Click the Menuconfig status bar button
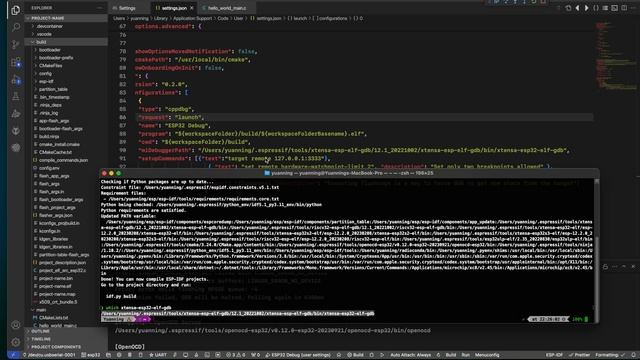The image size is (640, 360). click(x=487, y=355)
